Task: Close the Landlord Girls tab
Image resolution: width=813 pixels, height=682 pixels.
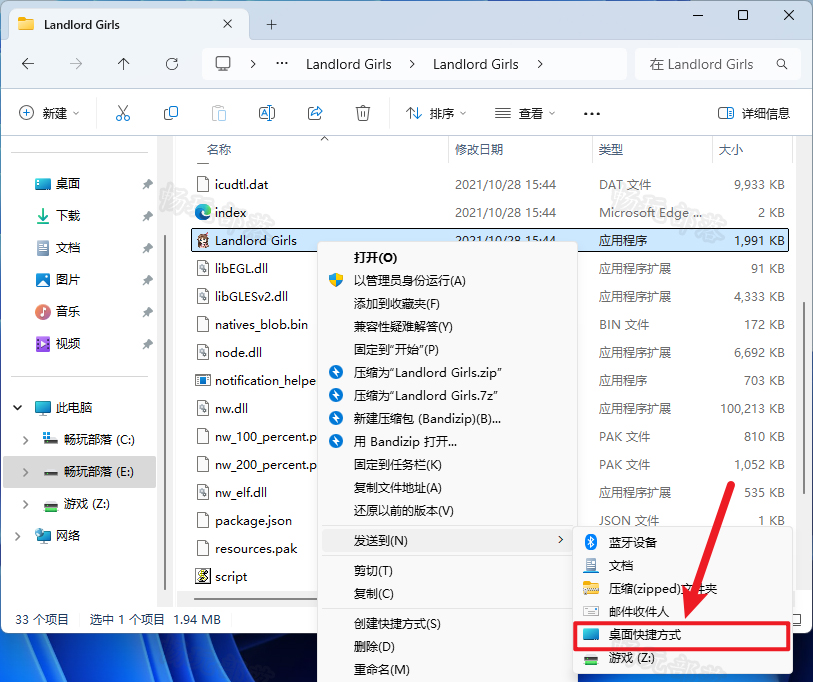Action: (x=227, y=24)
